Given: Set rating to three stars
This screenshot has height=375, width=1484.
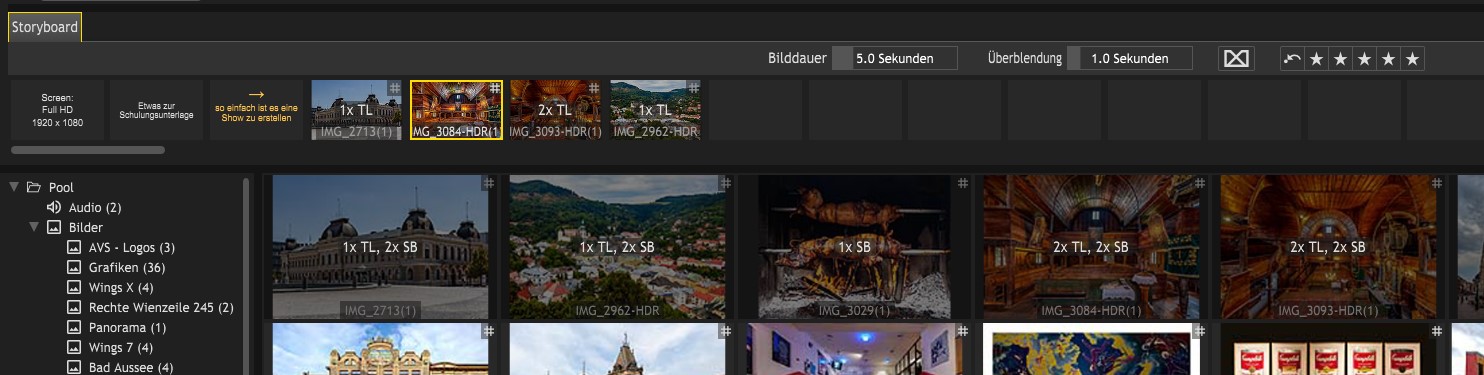Looking at the screenshot, I should point(1364,59).
